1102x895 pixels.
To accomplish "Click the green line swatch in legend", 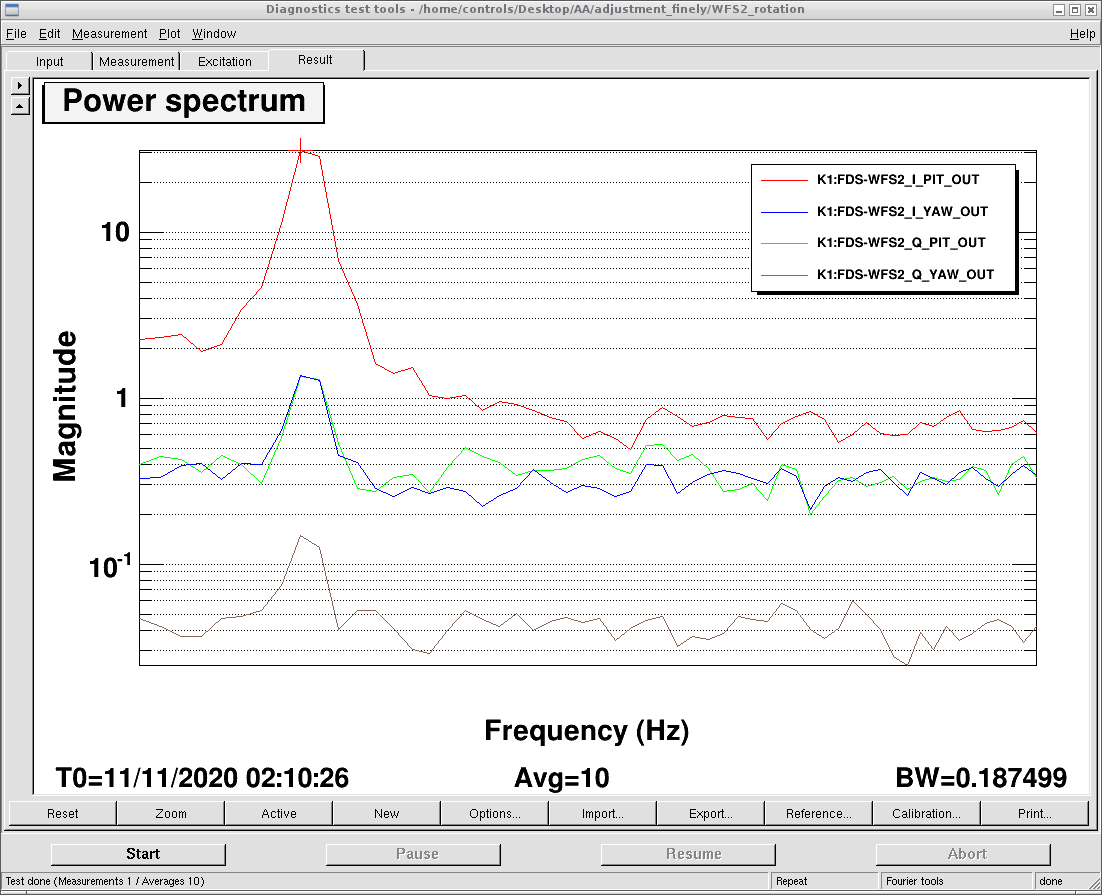I will tap(784, 243).
